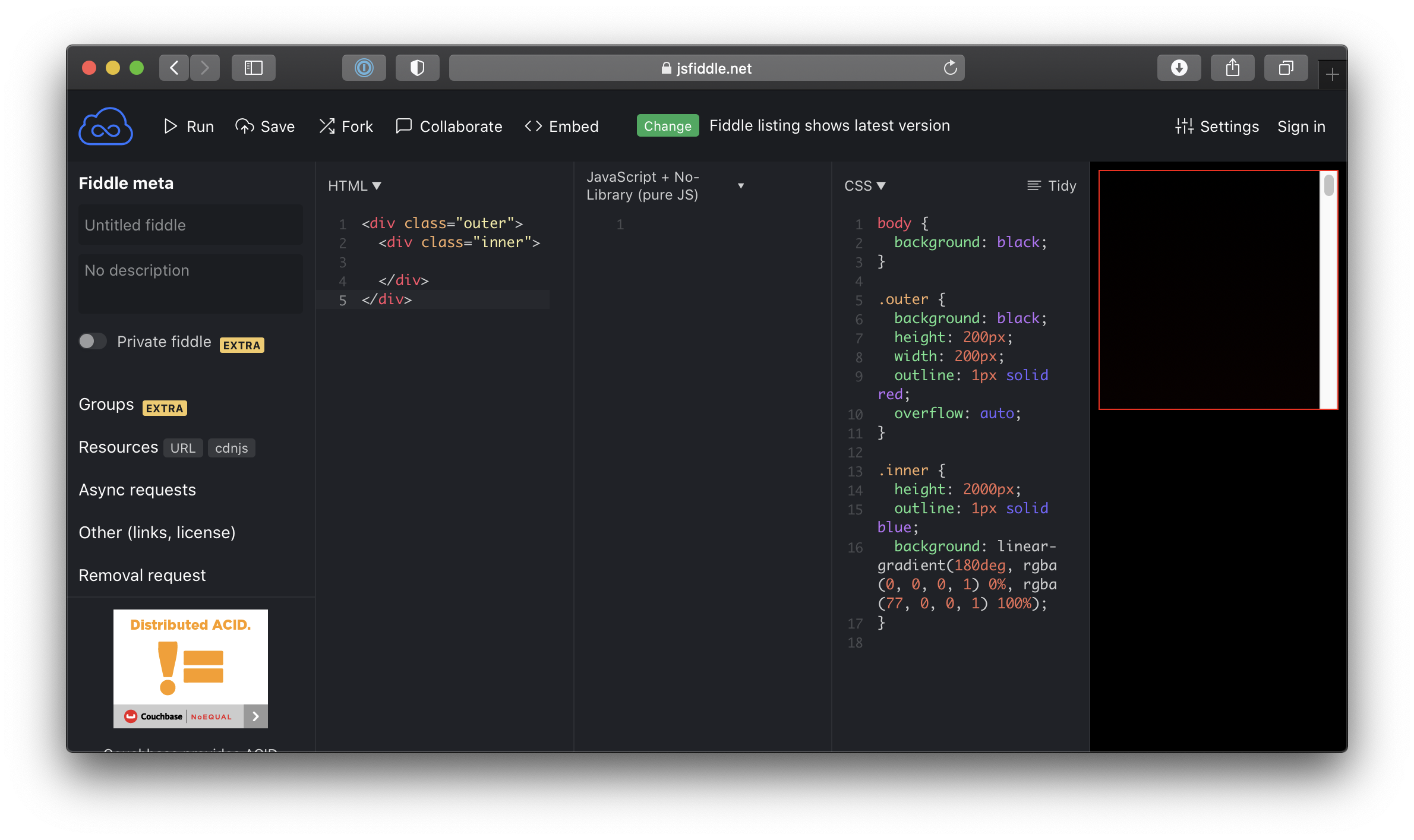Expand JavaScript library selector dropdown
Image resolution: width=1414 pixels, height=840 pixels.
(x=740, y=185)
